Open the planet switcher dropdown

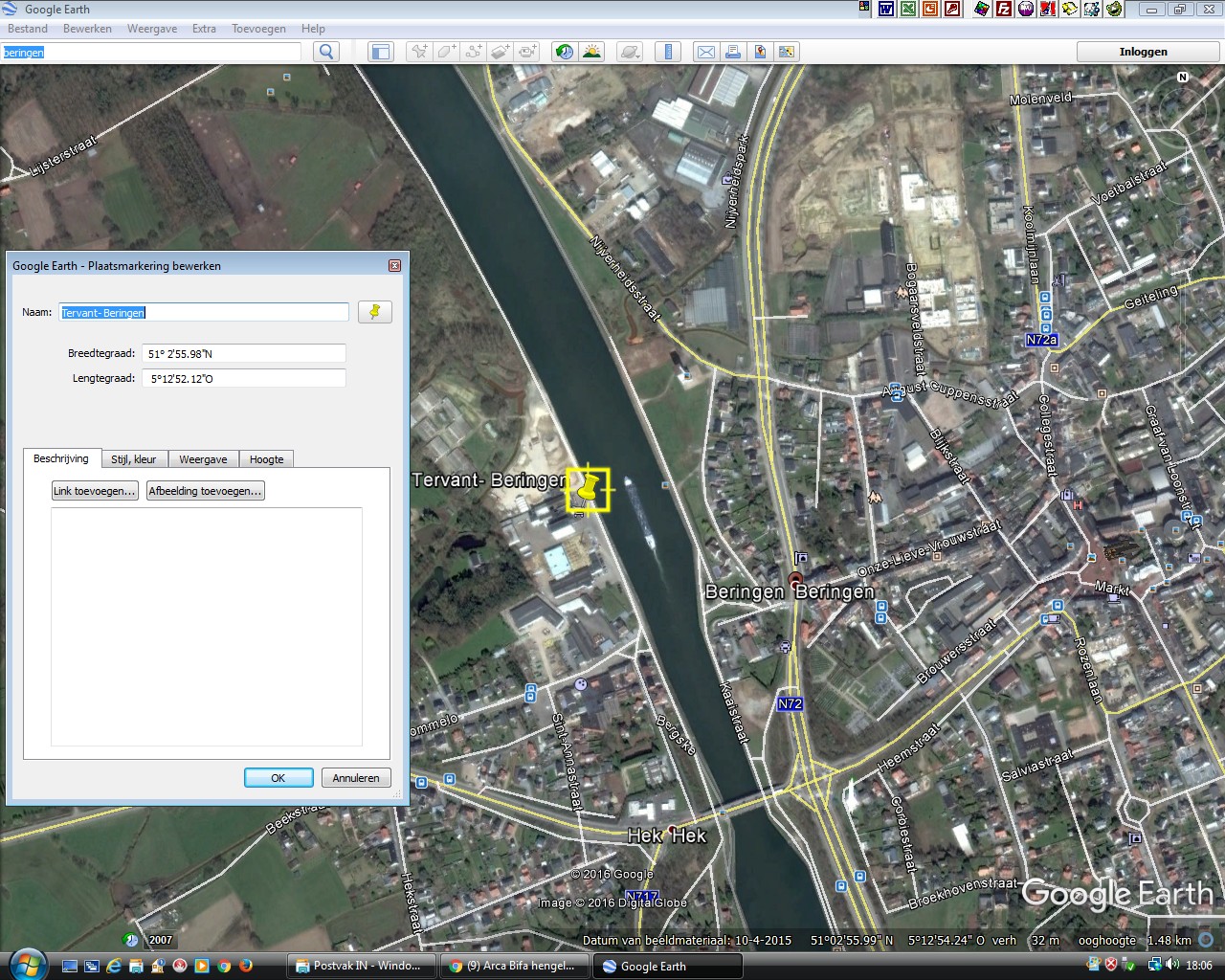(631, 52)
